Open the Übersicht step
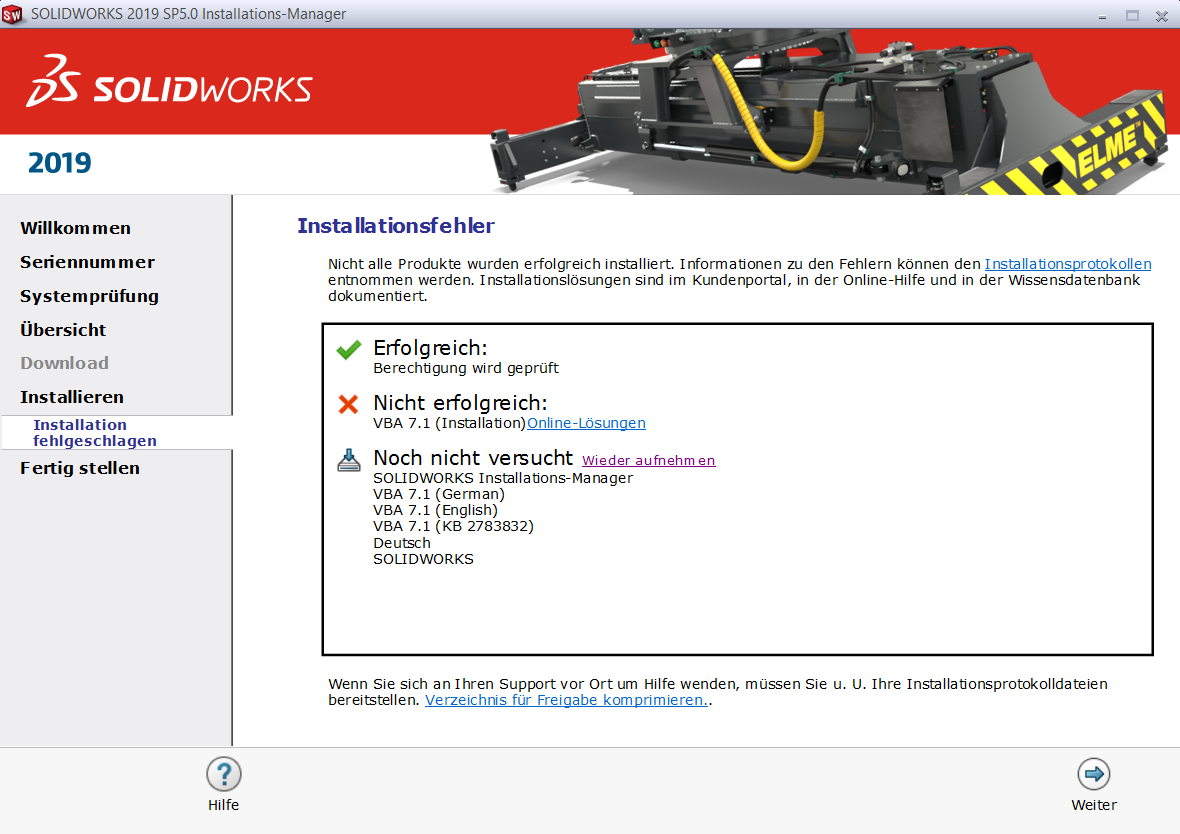This screenshot has height=834, width=1180. click(x=63, y=330)
